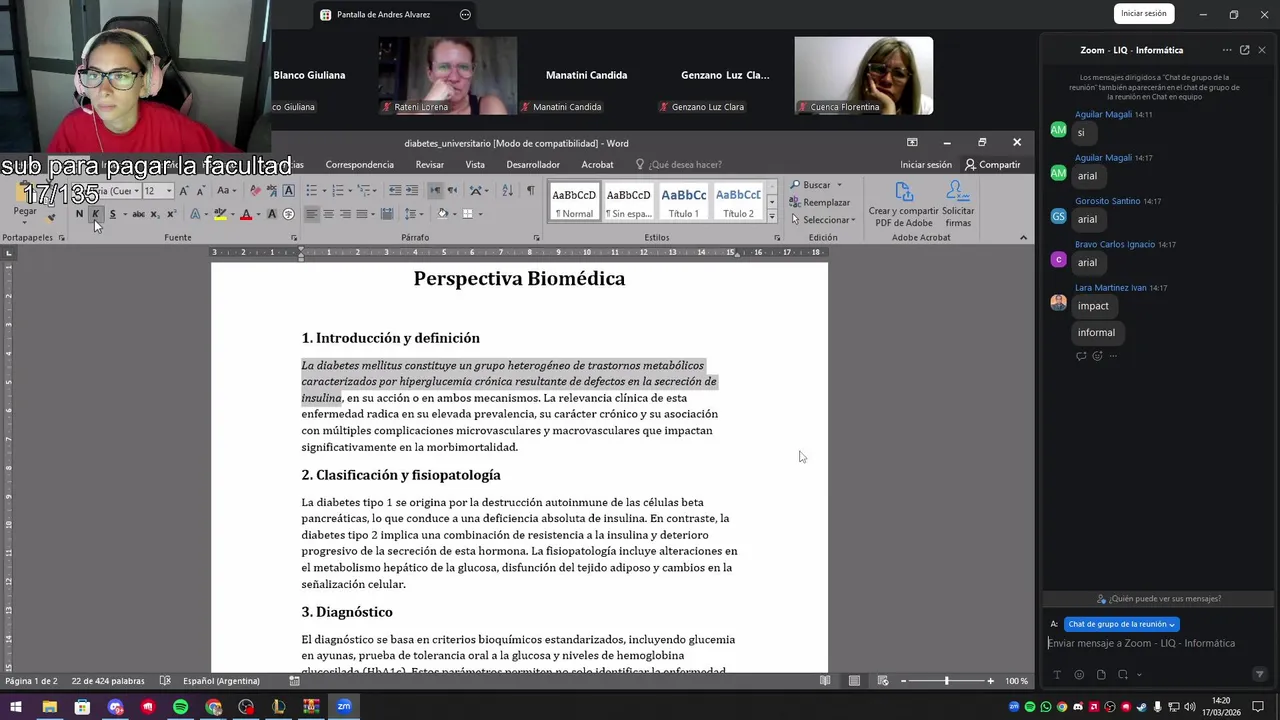Open the Correspondencia ribbon tab

(359, 165)
